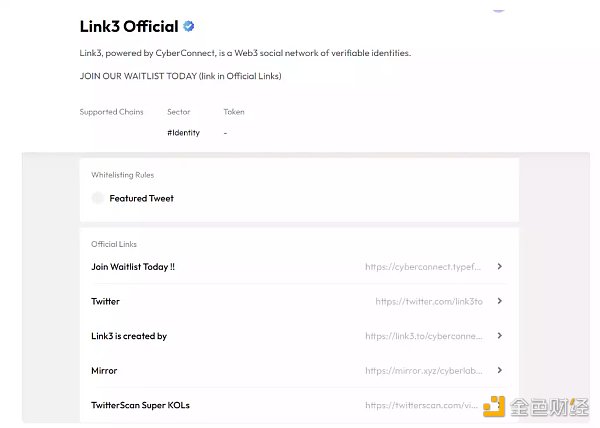Expand the Join Waitlist Today chevron

coord(499,267)
